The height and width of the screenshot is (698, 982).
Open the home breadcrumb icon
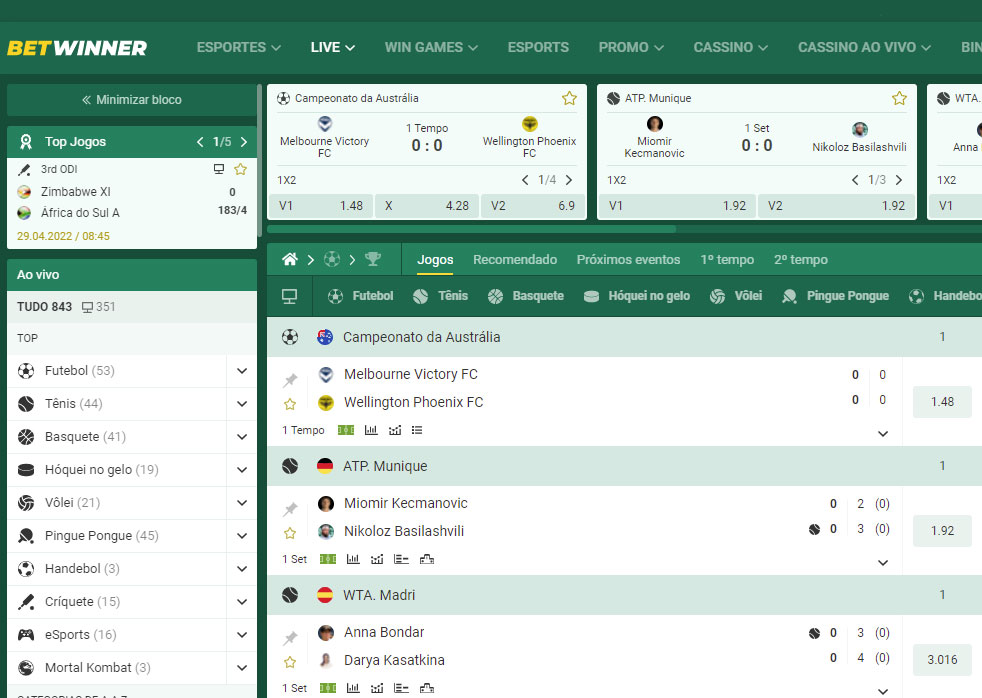(x=290, y=259)
